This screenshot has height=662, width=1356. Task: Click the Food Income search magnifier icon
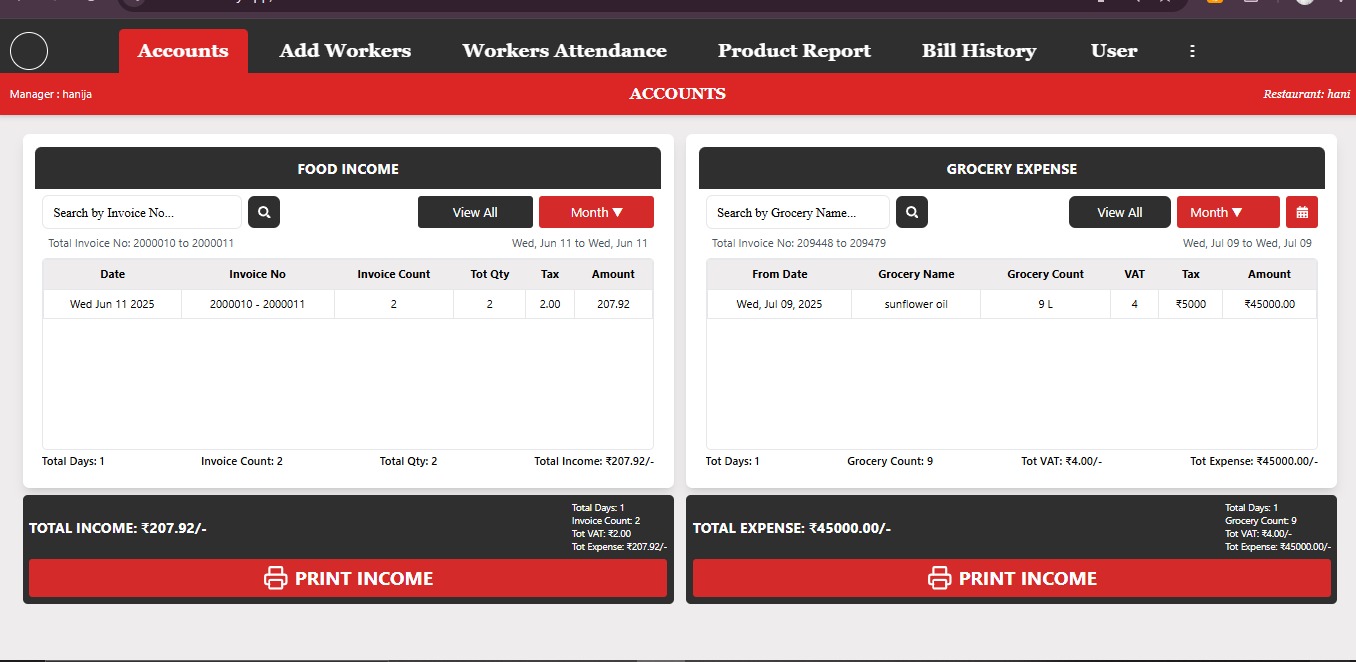264,212
